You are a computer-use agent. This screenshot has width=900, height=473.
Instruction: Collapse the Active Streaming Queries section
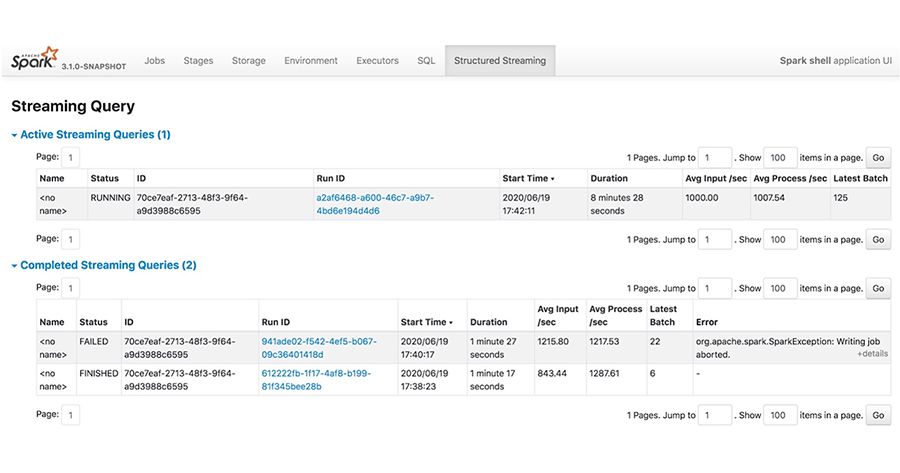[x=95, y=134]
